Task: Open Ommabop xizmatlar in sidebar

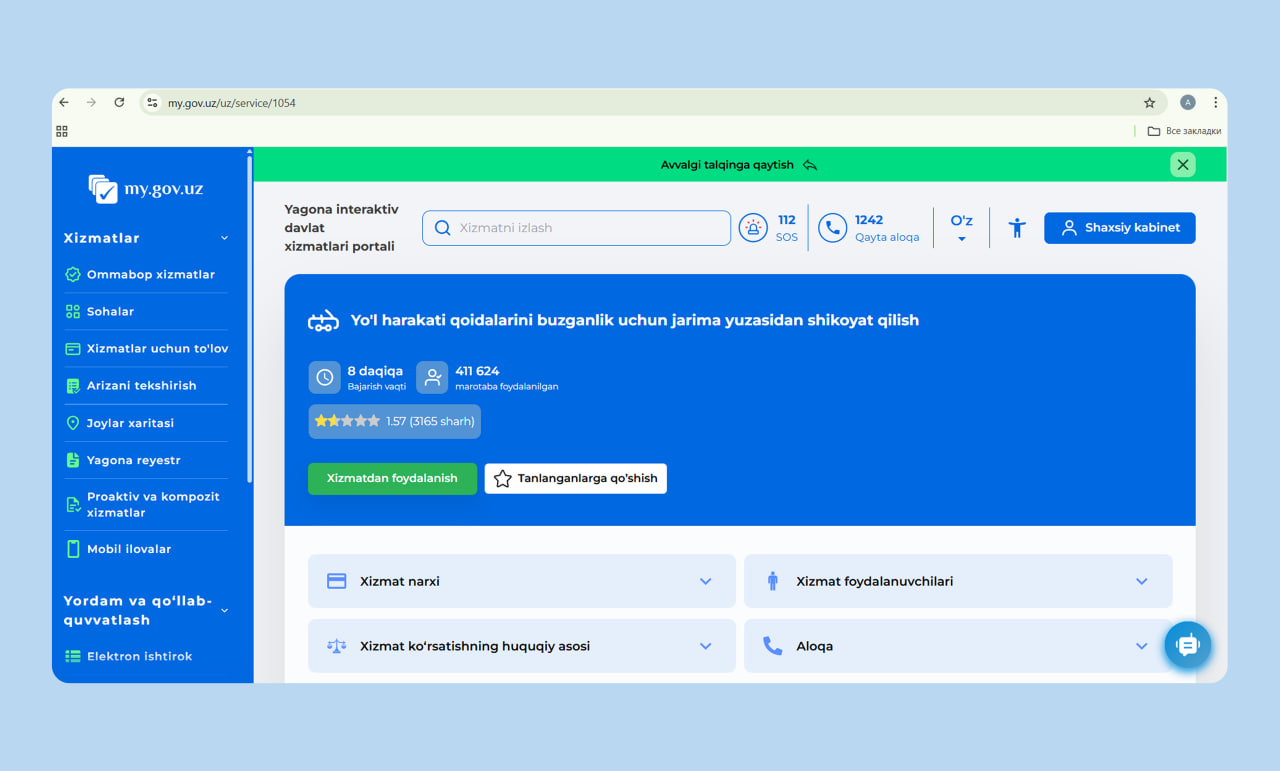Action: [x=150, y=274]
